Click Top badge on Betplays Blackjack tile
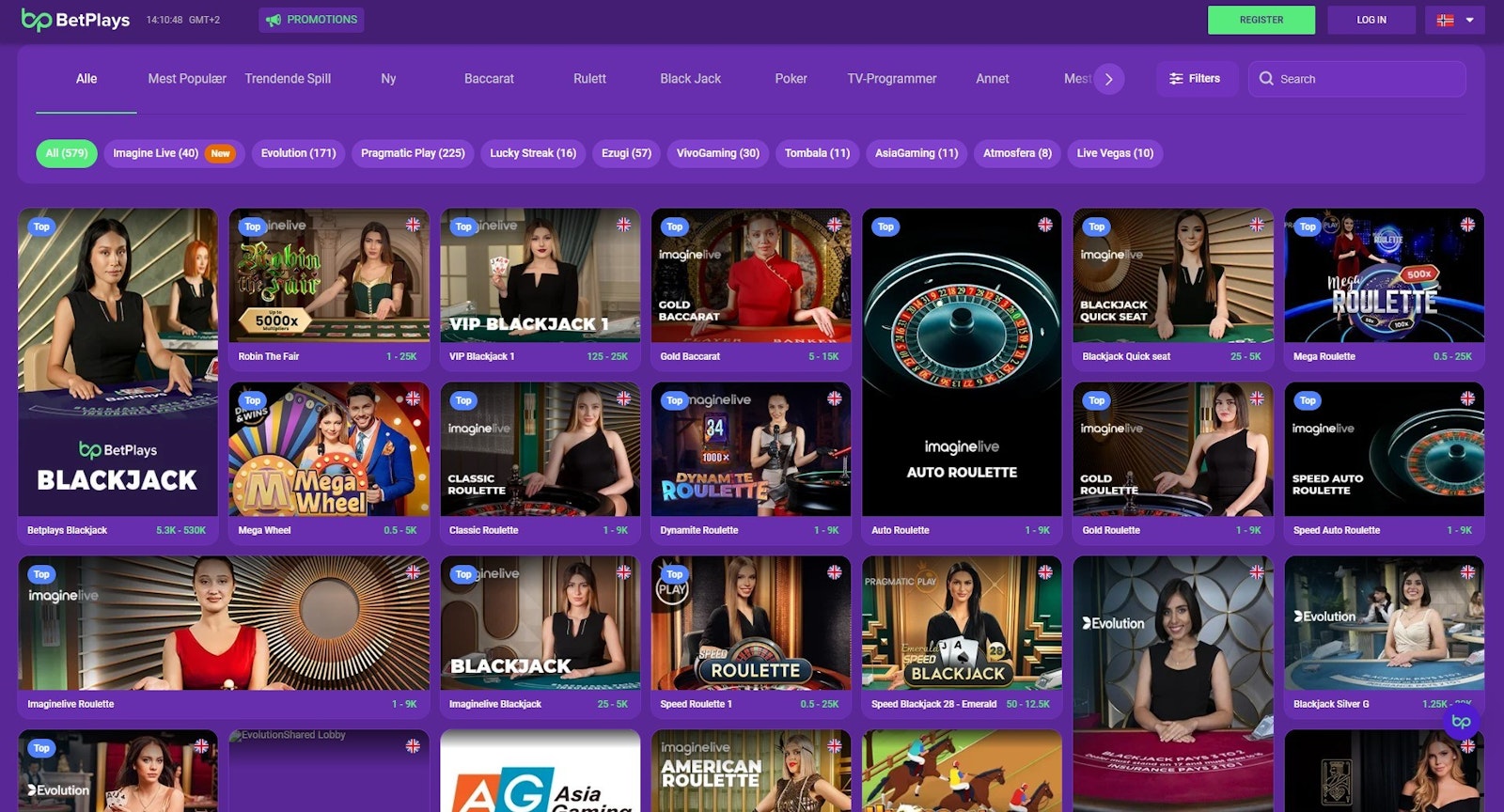 click(41, 226)
